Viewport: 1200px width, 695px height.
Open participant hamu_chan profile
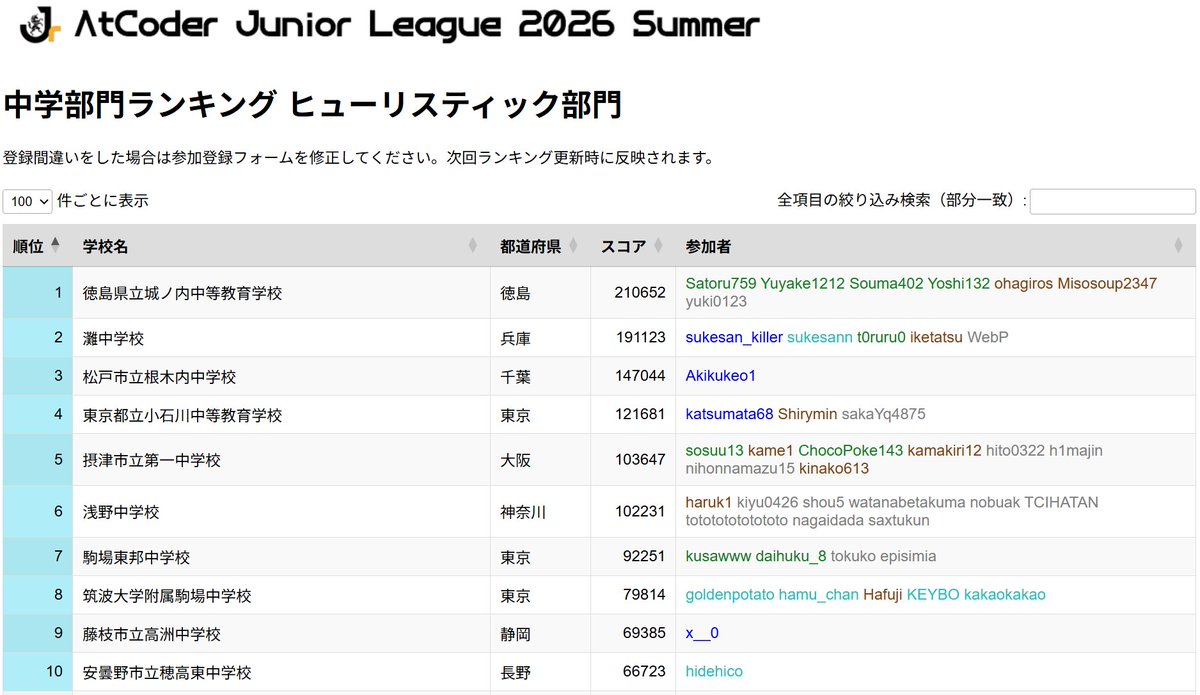(x=819, y=595)
